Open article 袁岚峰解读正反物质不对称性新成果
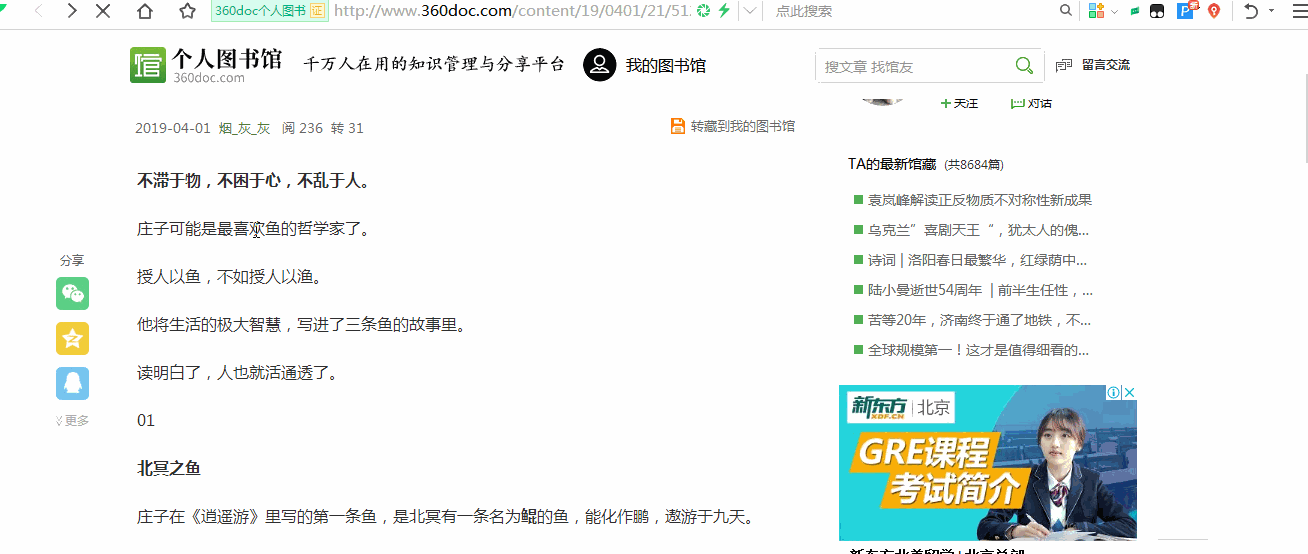1308x554 pixels. pos(979,200)
